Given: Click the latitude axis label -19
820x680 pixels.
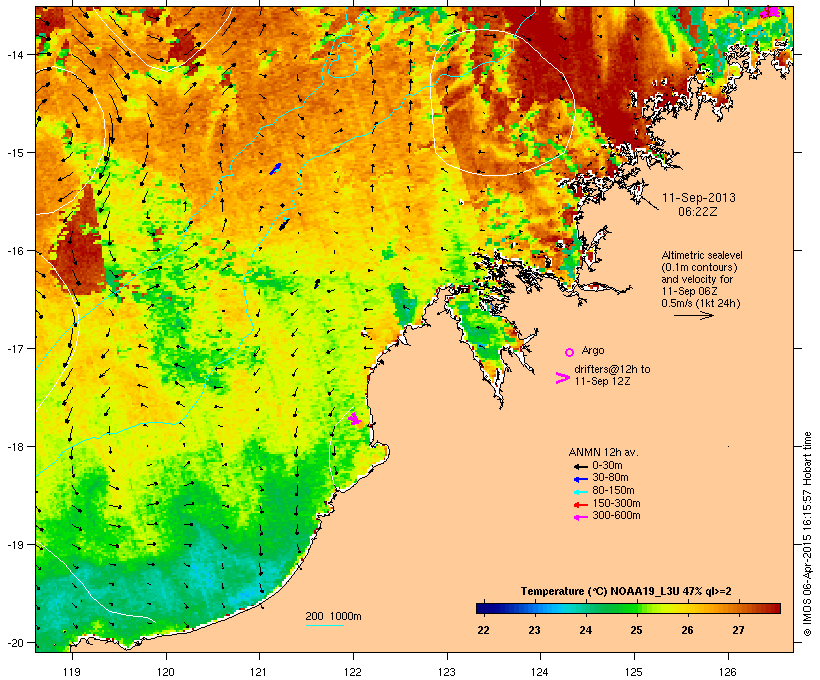Looking at the screenshot, I should coord(15,545).
